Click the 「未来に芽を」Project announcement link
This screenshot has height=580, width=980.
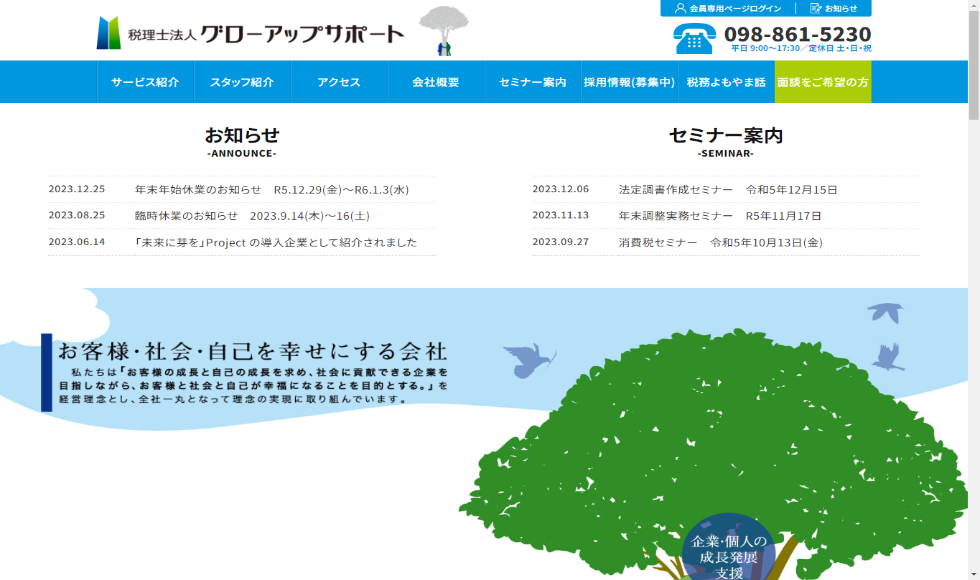pos(275,242)
